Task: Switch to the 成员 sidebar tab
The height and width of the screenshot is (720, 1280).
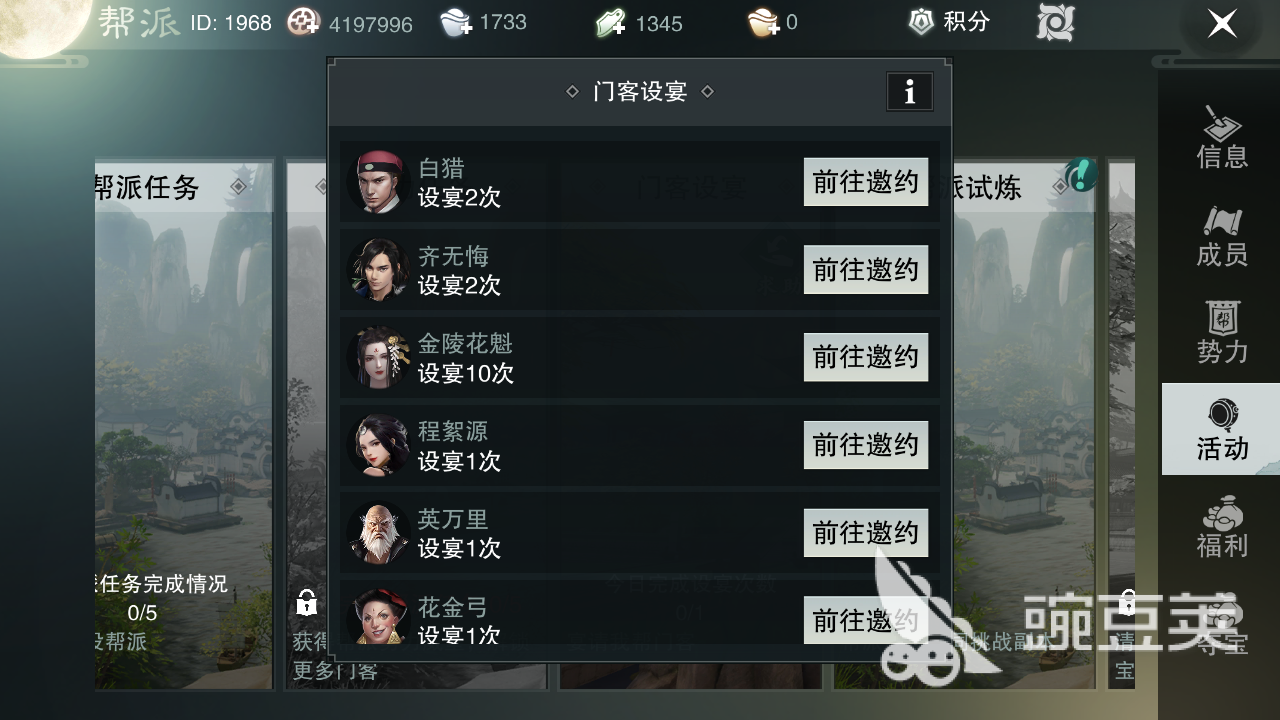Action: click(x=1221, y=235)
